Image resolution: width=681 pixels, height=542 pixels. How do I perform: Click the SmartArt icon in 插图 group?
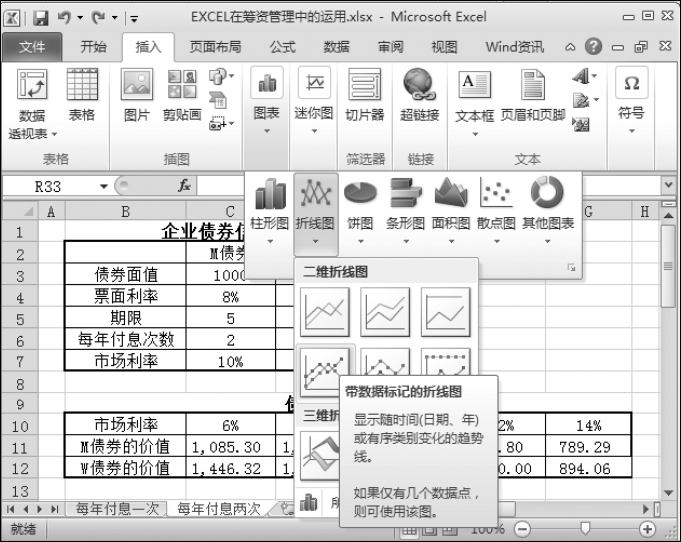pos(218,101)
